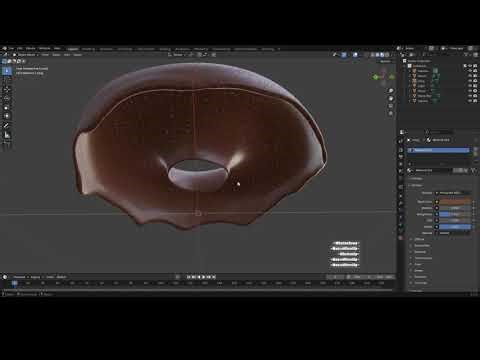Viewport: 480px width, 360px height.
Task: Select the Move tool
Action: coord(7,89)
